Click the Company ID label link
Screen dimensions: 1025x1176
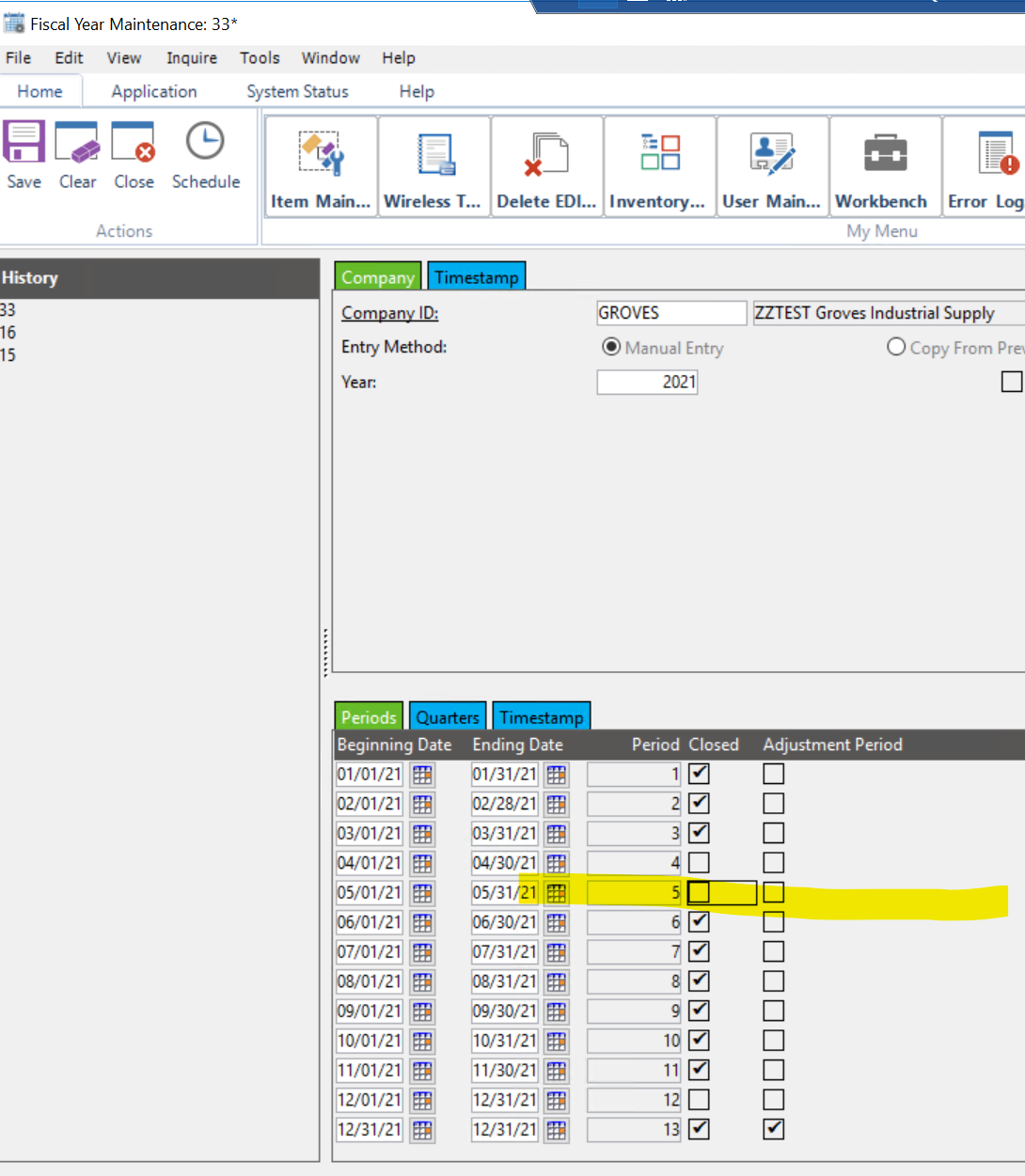click(x=389, y=313)
